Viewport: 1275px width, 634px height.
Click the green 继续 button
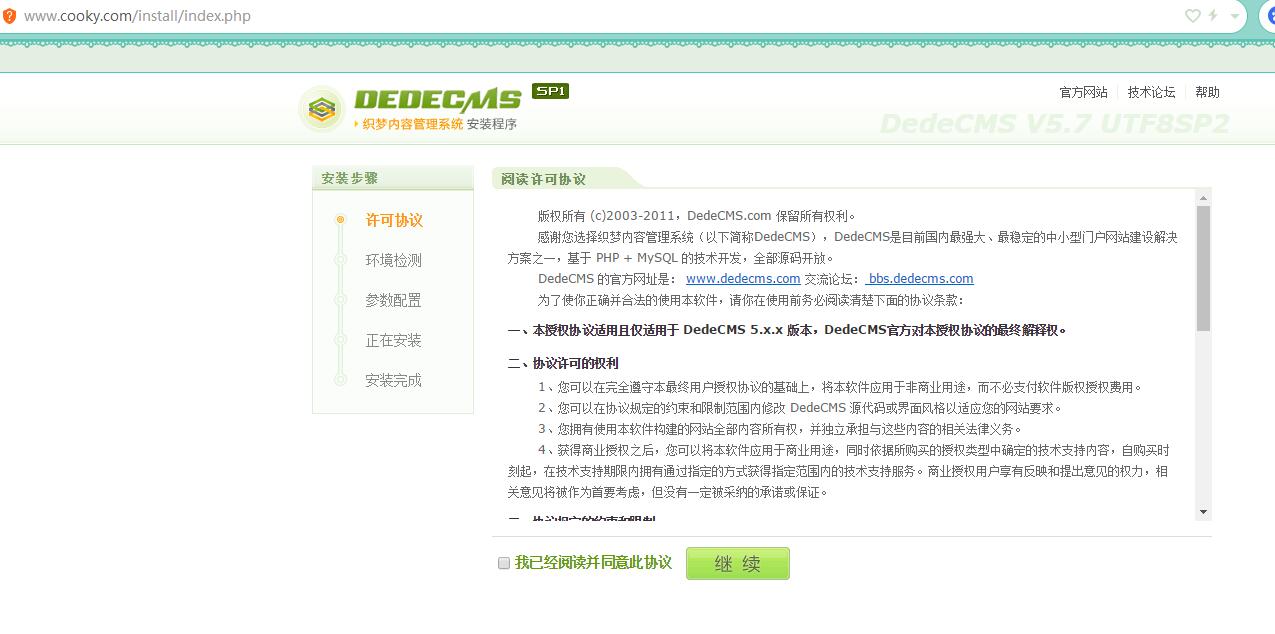(x=738, y=563)
